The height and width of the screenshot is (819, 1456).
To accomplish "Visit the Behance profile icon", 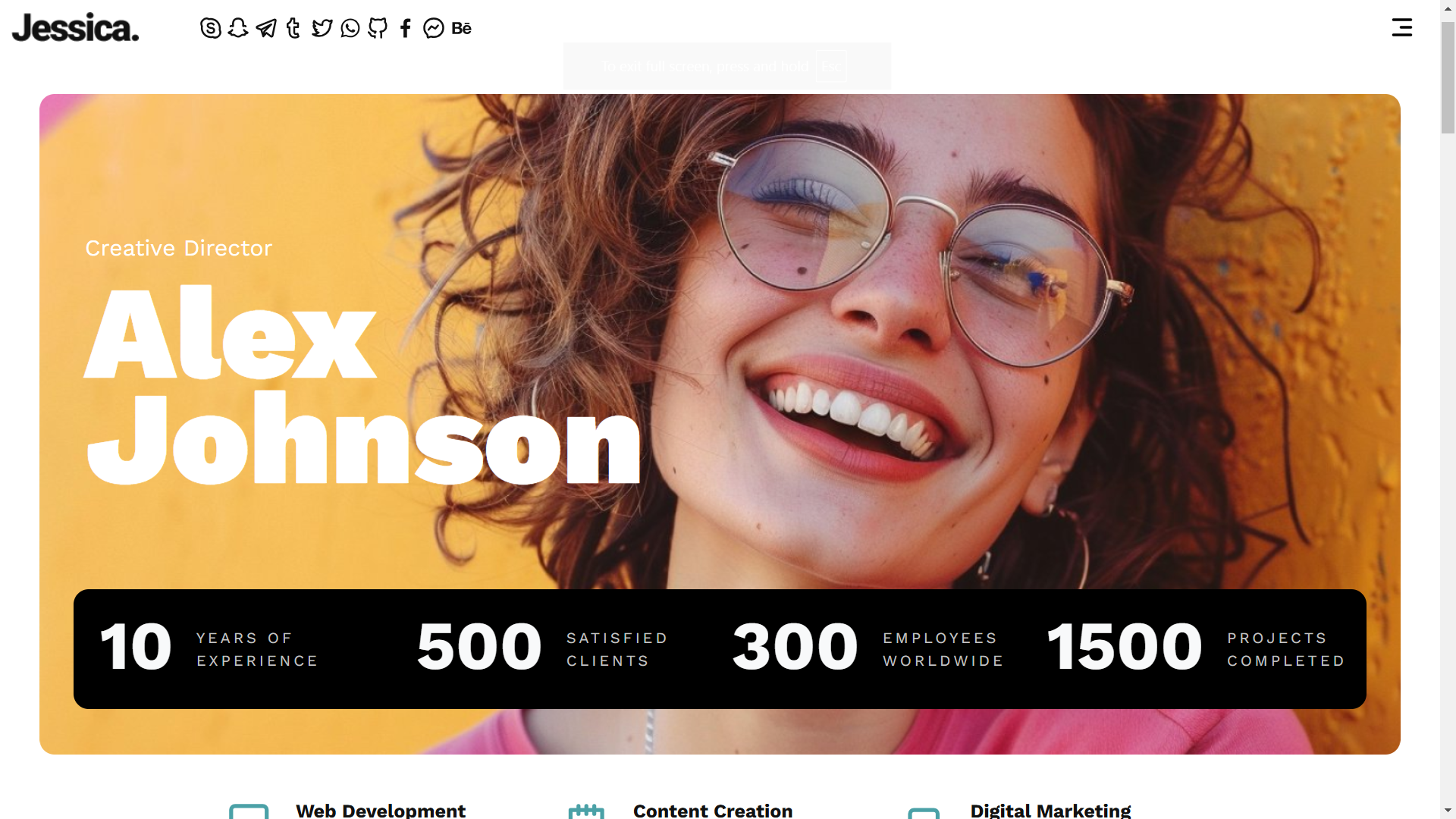I will point(461,28).
